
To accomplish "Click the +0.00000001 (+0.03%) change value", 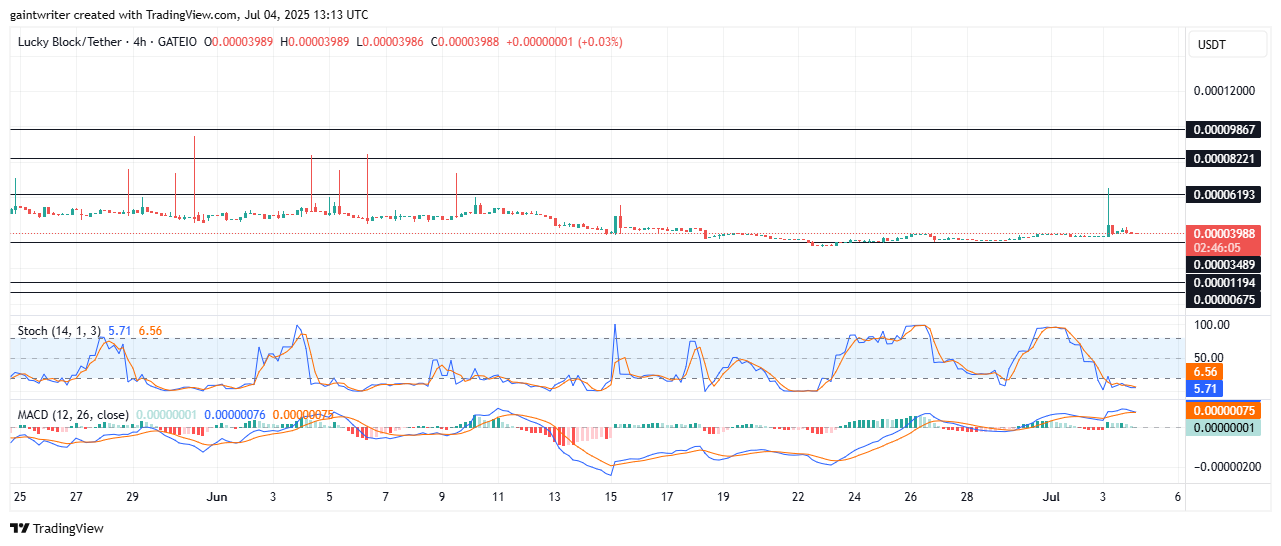I will 564,42.
